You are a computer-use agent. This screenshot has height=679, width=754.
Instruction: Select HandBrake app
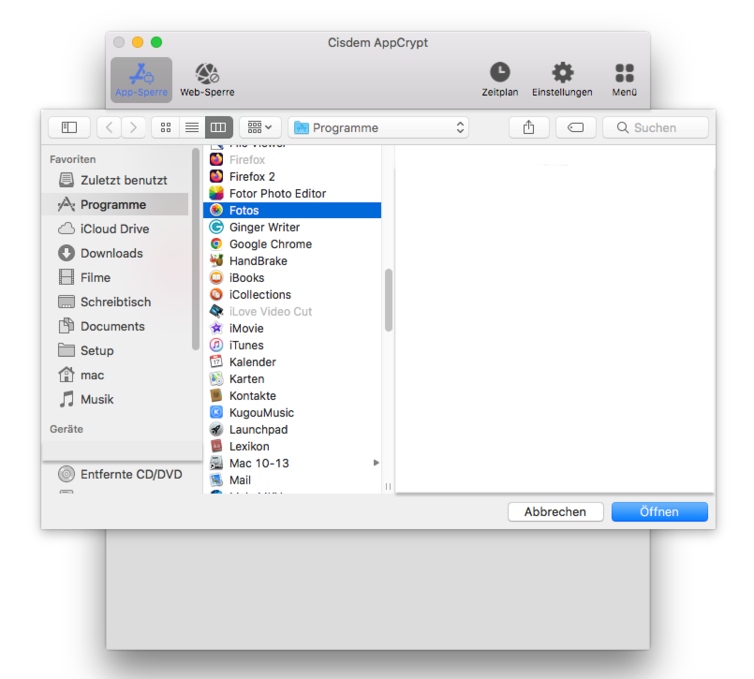point(292,261)
